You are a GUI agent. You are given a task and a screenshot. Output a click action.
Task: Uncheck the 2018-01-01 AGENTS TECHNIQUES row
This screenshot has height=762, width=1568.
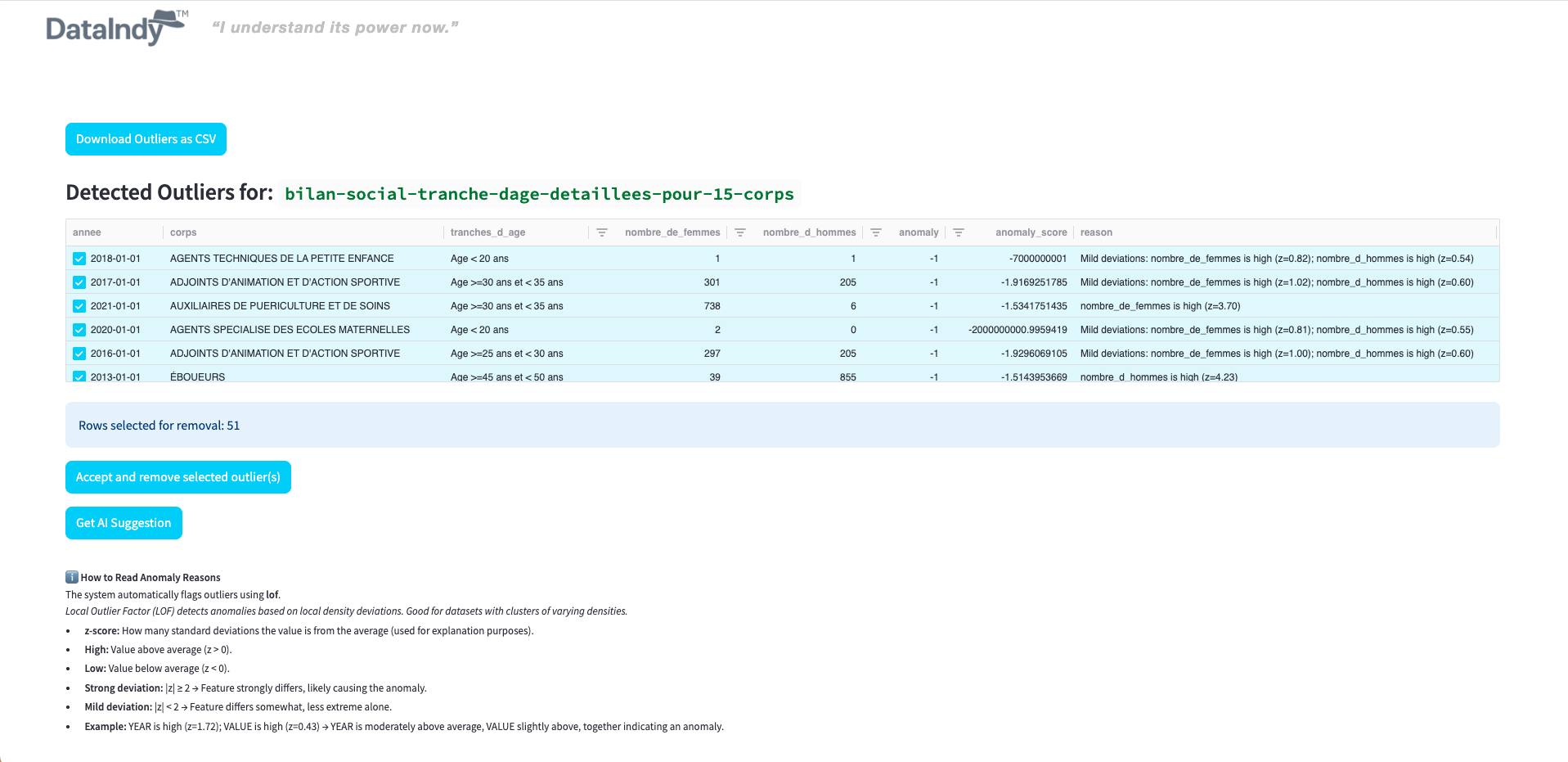(79, 258)
